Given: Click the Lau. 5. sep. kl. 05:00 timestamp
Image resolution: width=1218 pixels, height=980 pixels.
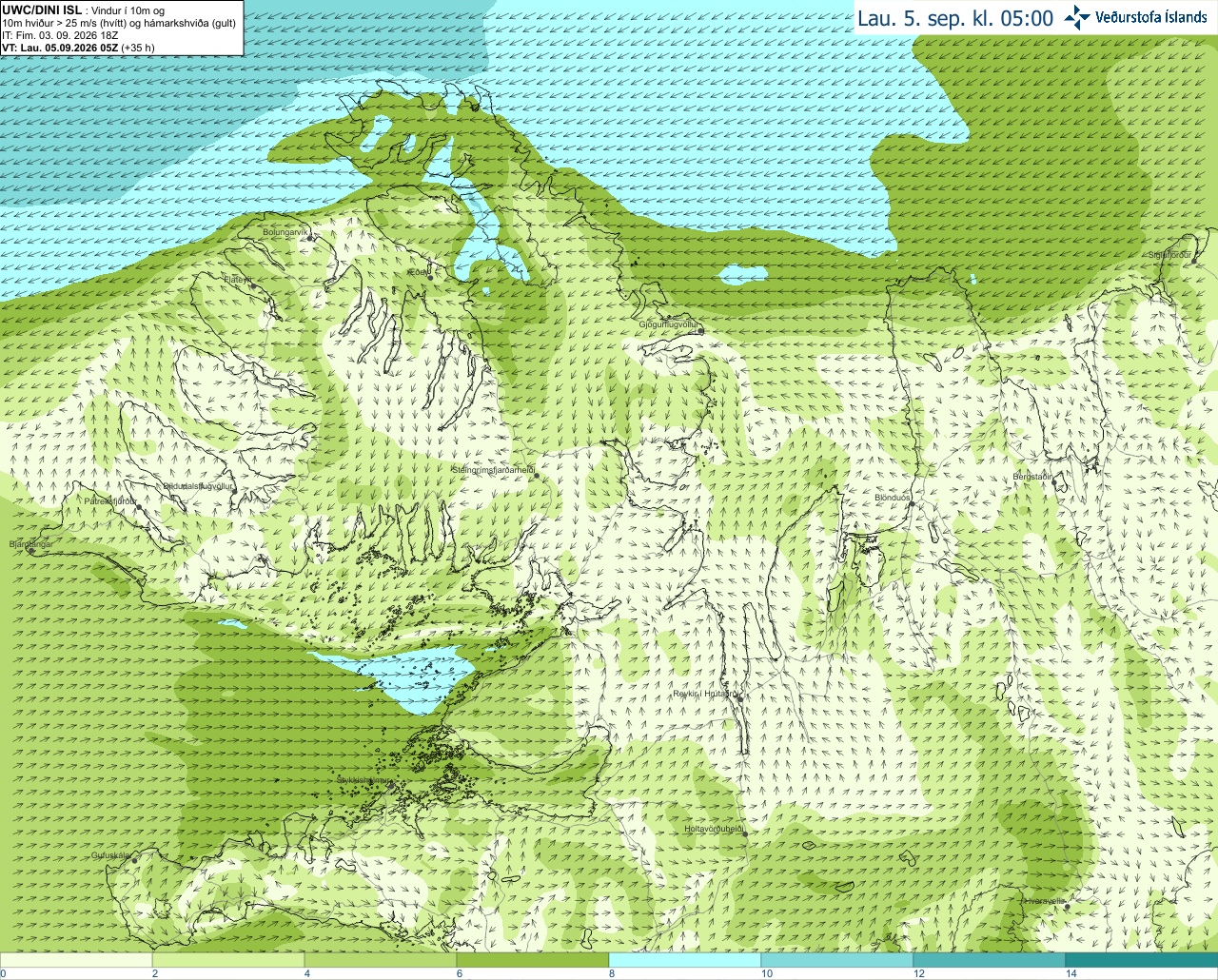Looking at the screenshot, I should (x=955, y=18).
